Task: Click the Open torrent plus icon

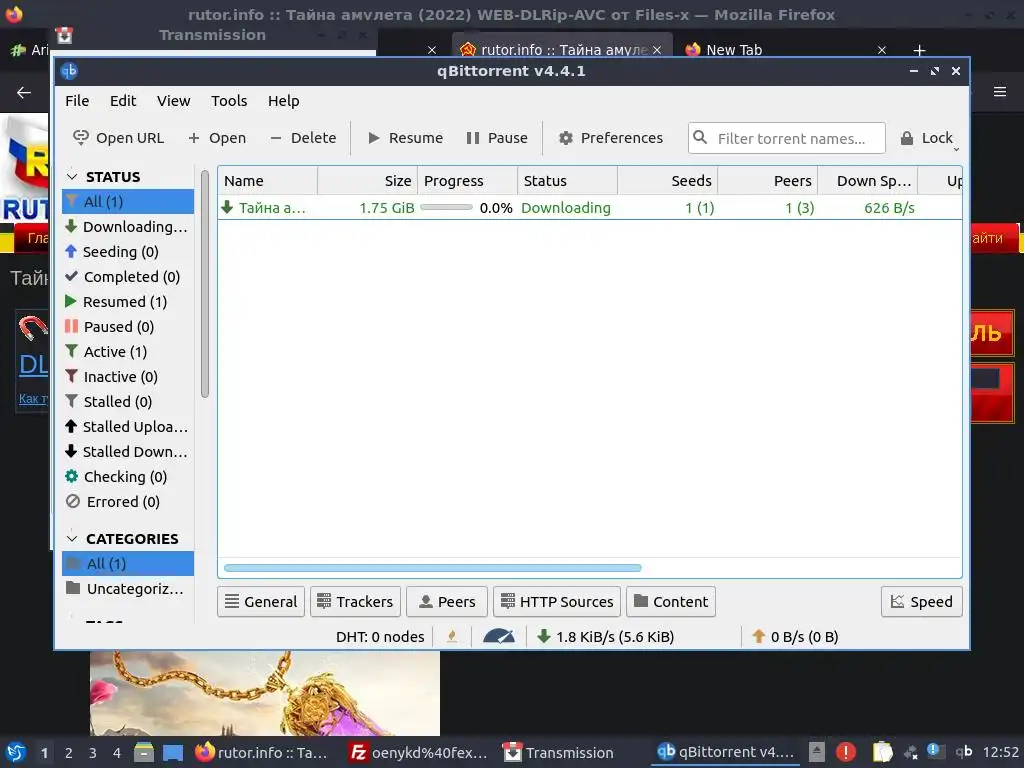Action: click(194, 138)
